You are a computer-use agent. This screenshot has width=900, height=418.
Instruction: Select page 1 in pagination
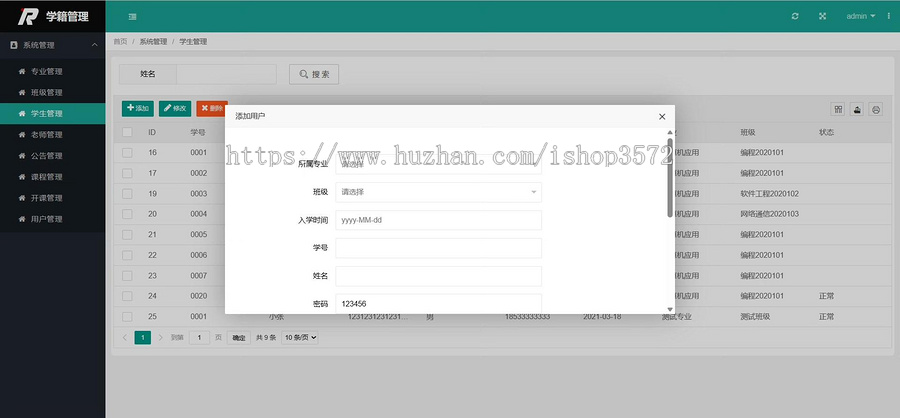click(142, 338)
